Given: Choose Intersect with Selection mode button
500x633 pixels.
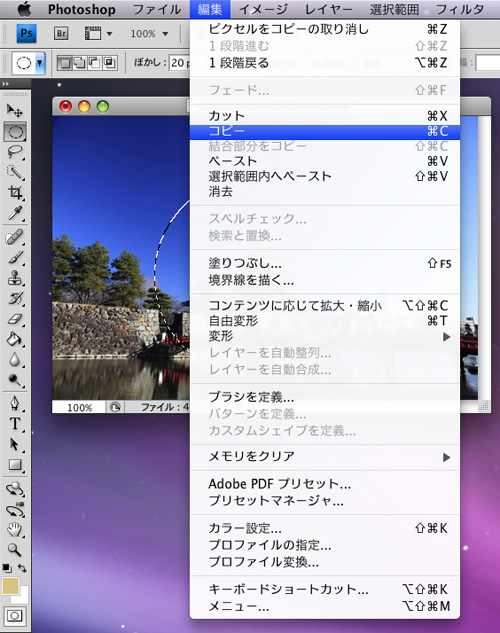Looking at the screenshot, I should (x=109, y=63).
